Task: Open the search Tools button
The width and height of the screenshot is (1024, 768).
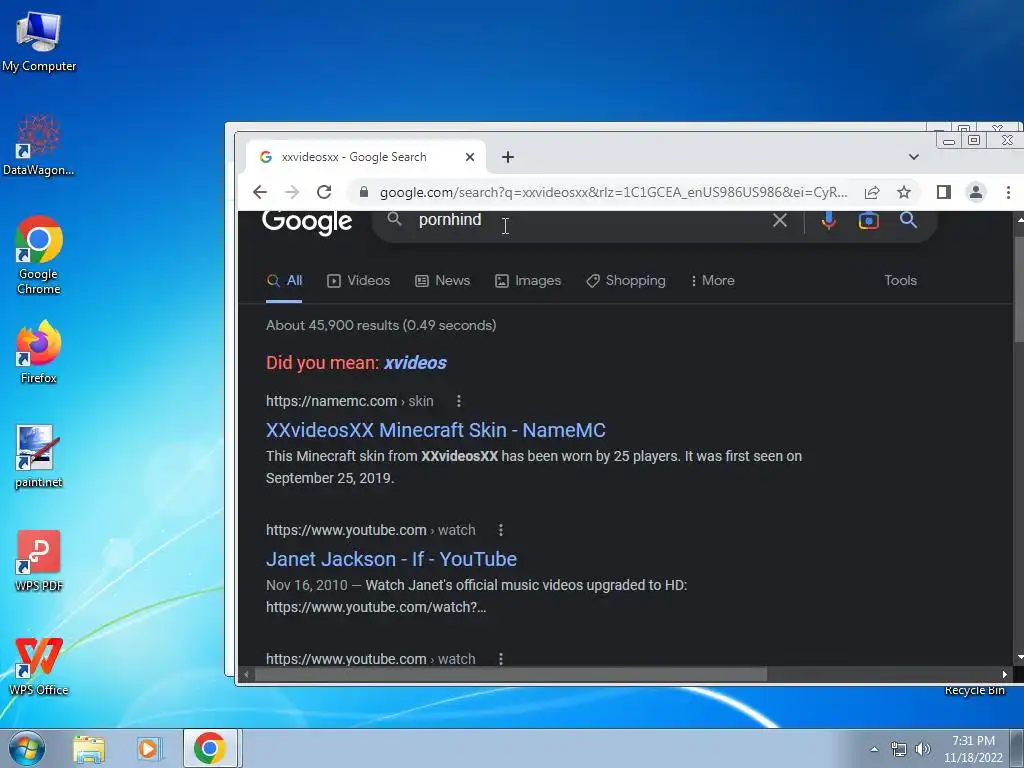Action: click(x=901, y=281)
